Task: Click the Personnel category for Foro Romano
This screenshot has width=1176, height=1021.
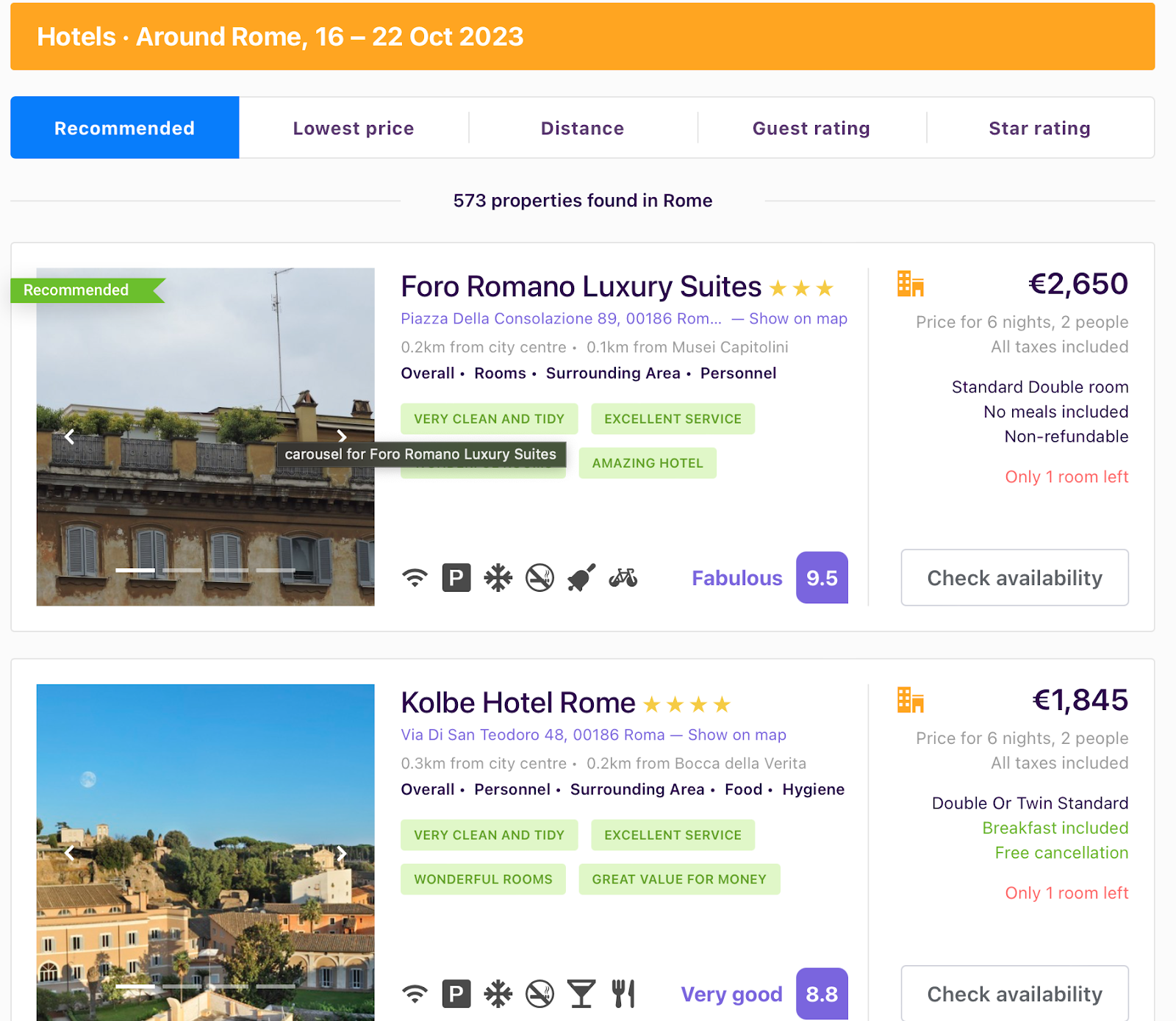Action: coord(738,373)
